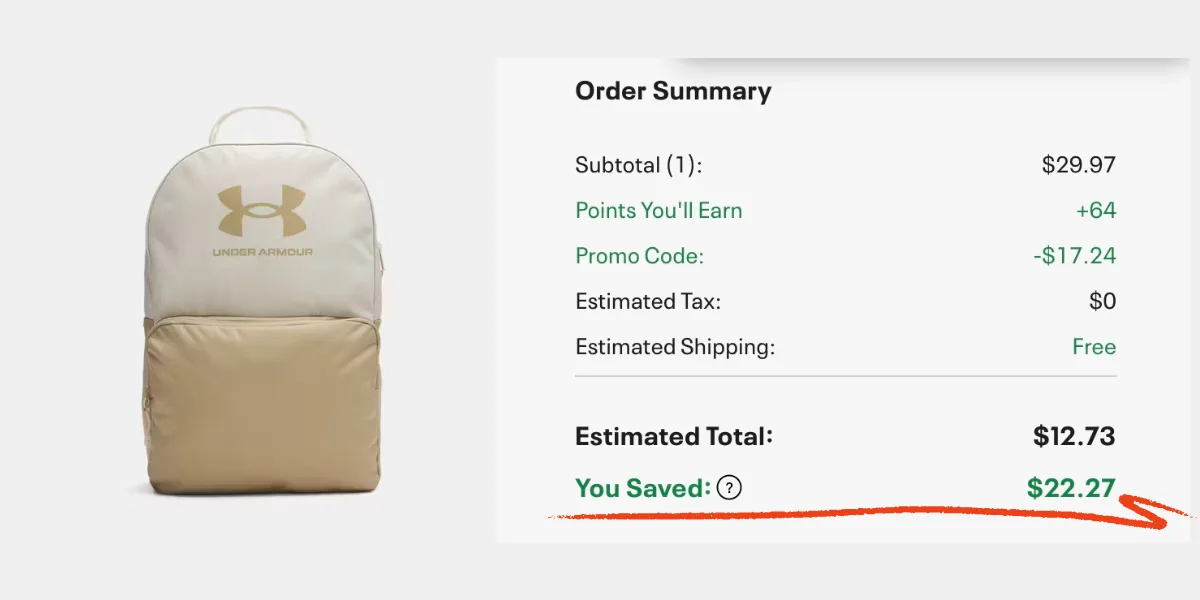This screenshot has width=1200, height=600.
Task: Click the Estimated Shipping label
Action: [675, 347]
